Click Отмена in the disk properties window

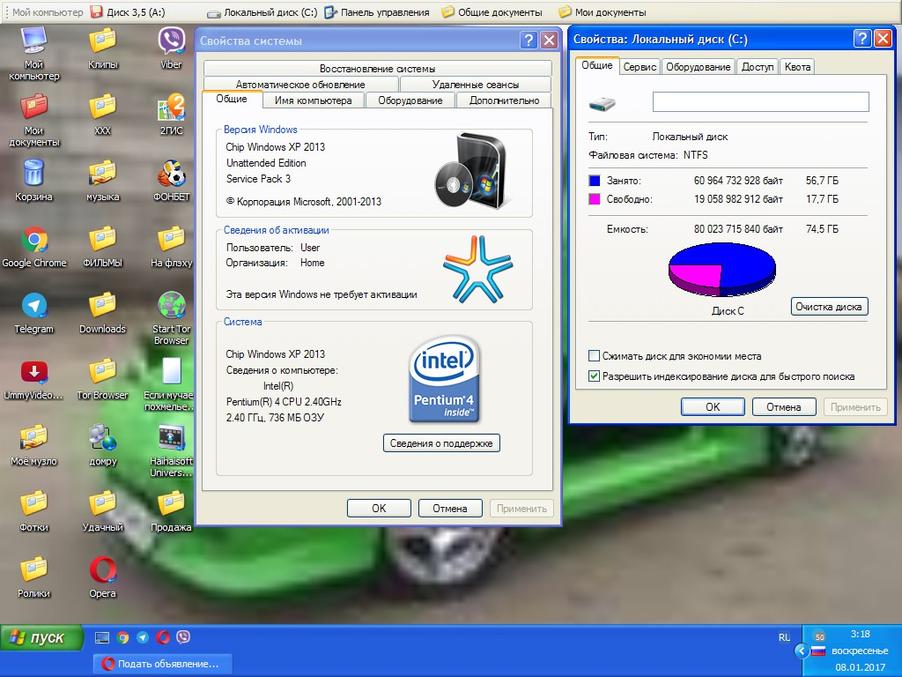[x=783, y=407]
